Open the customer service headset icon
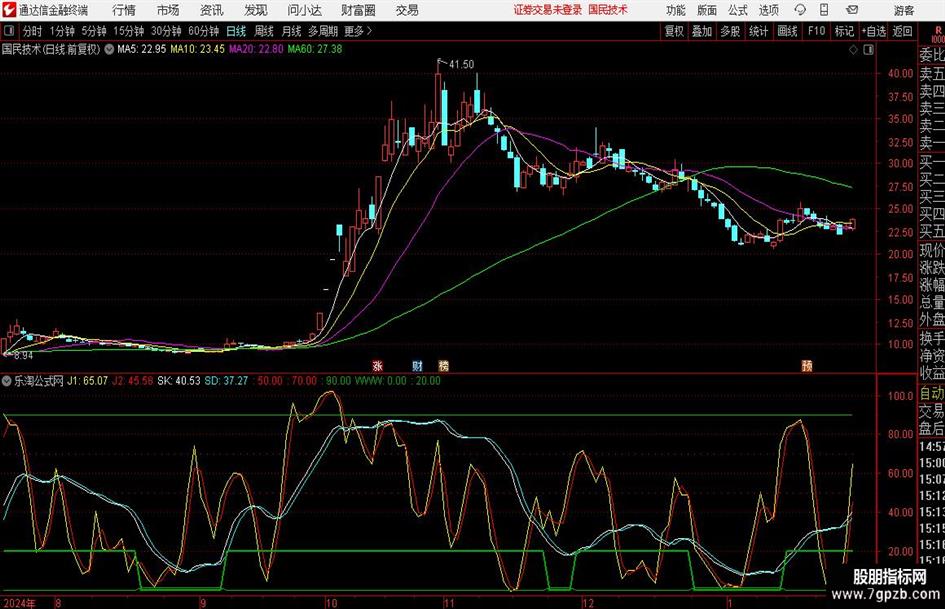 [800, 10]
